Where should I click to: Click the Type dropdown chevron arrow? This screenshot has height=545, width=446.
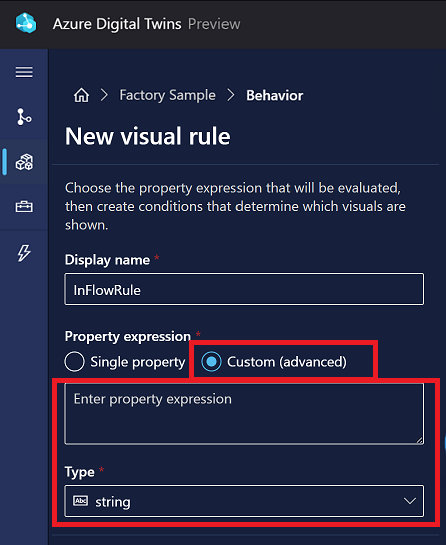(410, 501)
